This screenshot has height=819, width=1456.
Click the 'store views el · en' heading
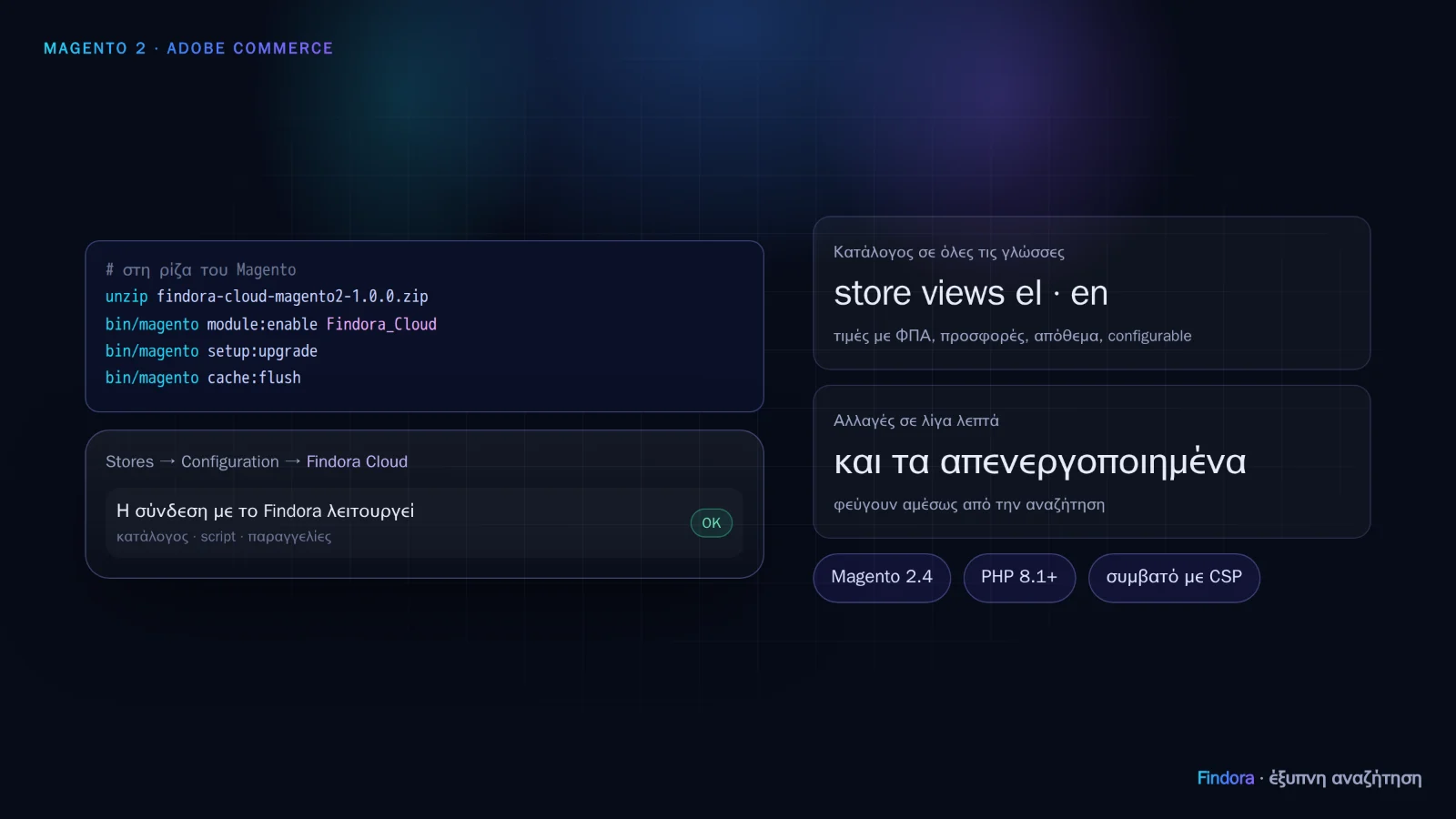pos(971,293)
